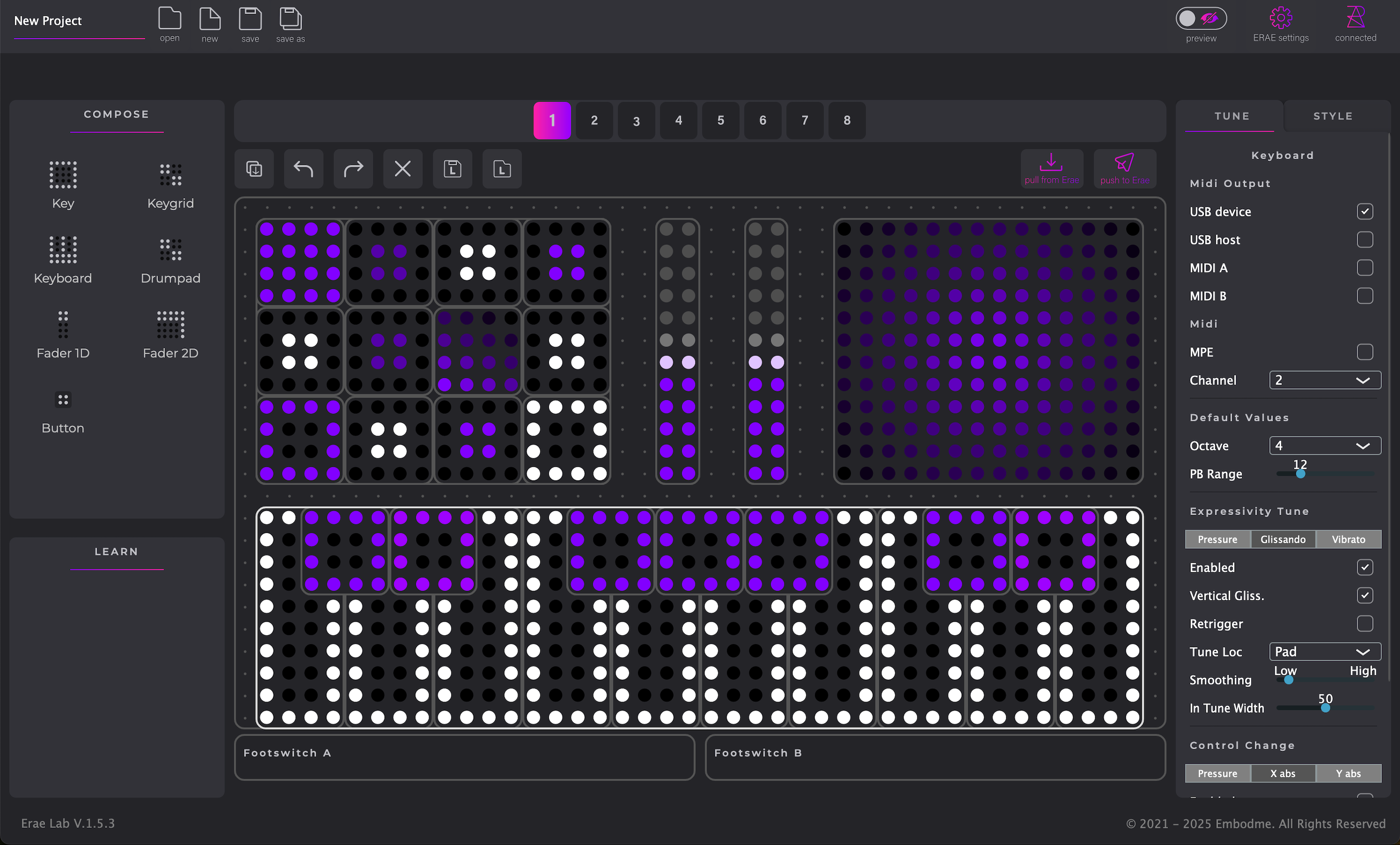Delete the selection with the X icon
1400x845 pixels.
402,169
